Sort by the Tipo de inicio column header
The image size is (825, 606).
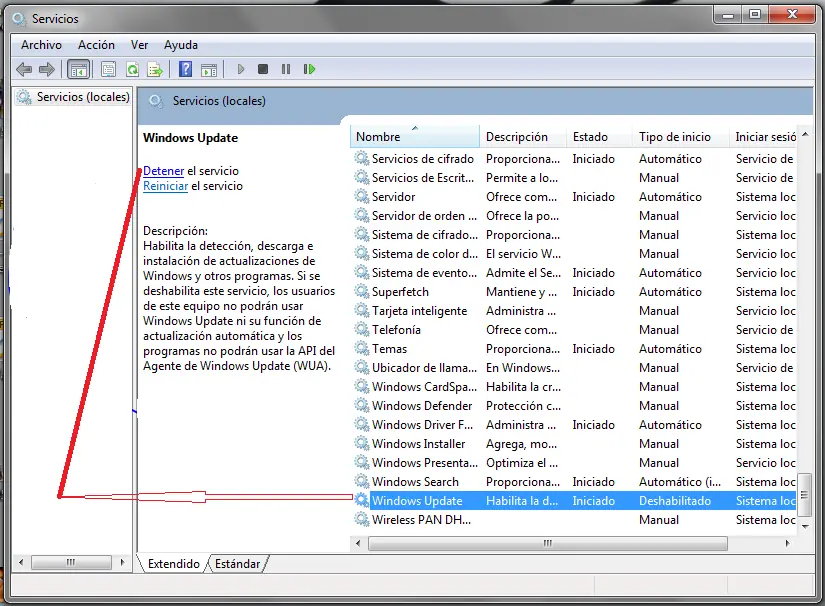[x=681, y=137]
